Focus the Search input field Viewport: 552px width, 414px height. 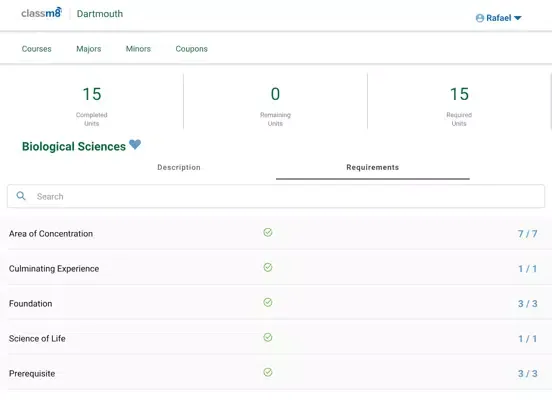pos(276,196)
